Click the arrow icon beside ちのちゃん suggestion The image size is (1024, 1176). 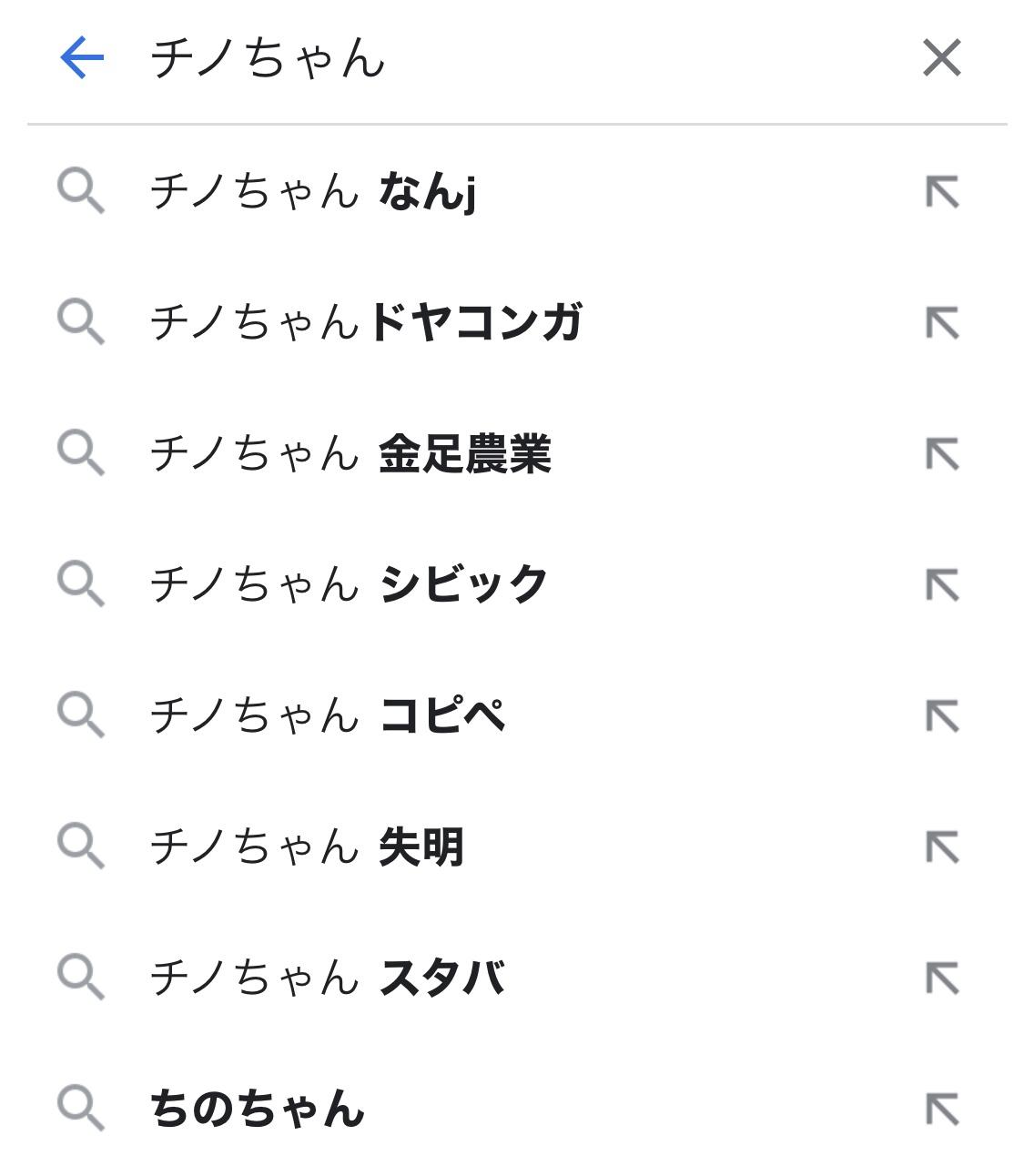click(942, 1109)
